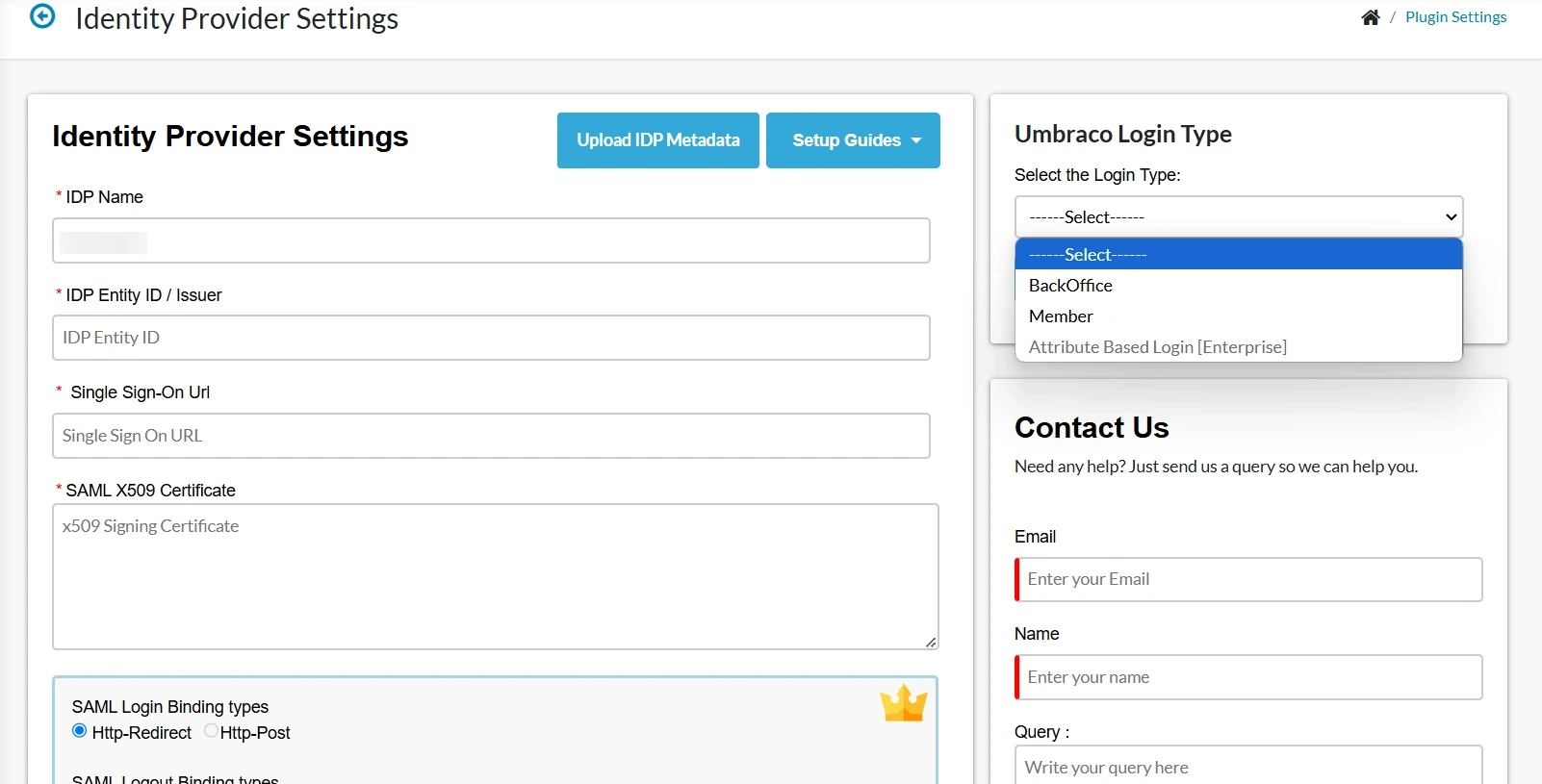Choose Member login type option
Viewport: 1542px width, 784px height.
point(1239,316)
